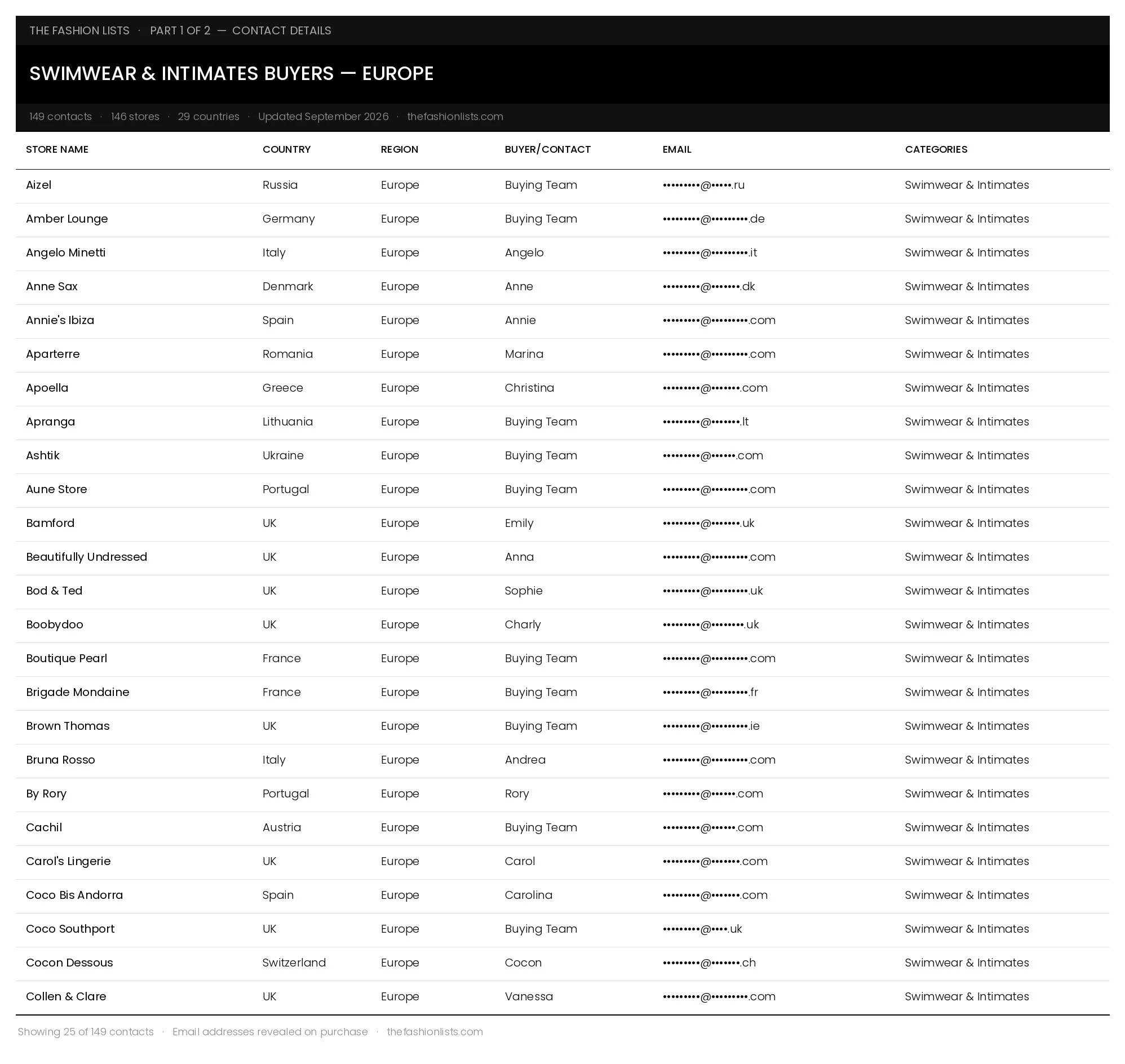Click 'Lithuania' in the Apranga row
The width and height of the screenshot is (1125, 1064).
pyautogui.click(x=287, y=422)
